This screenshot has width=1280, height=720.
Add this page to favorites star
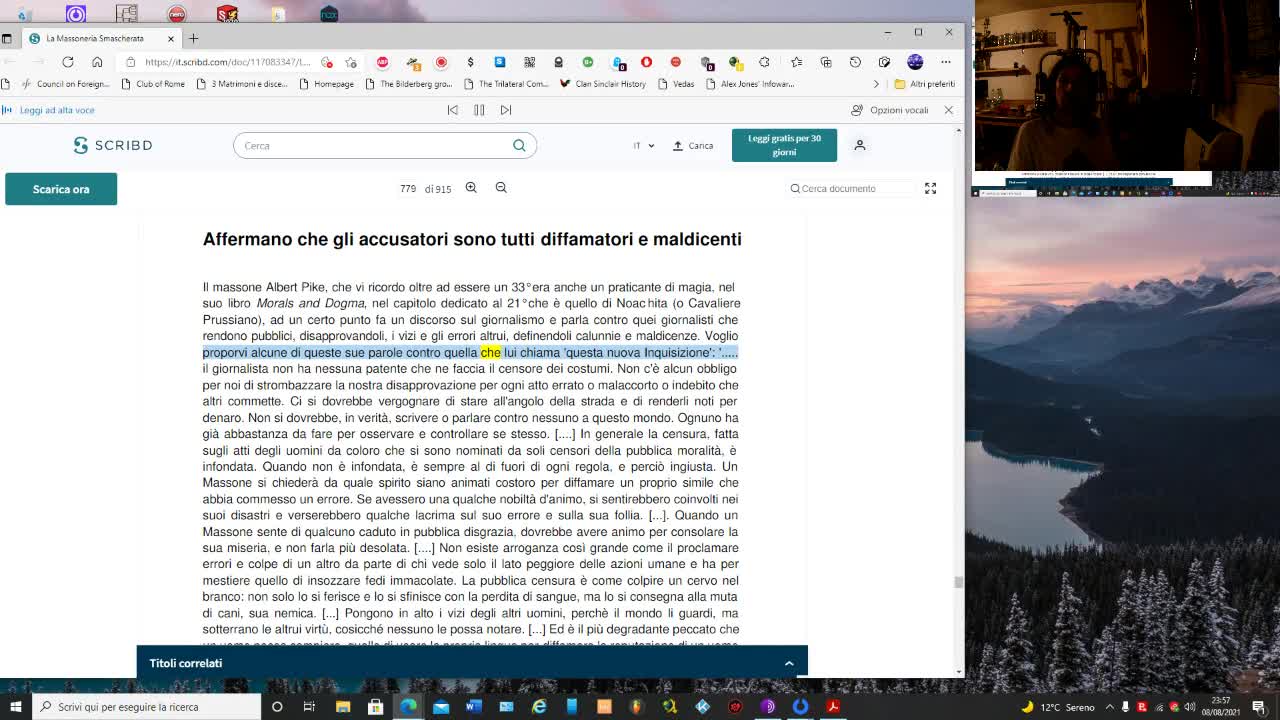(351, 62)
